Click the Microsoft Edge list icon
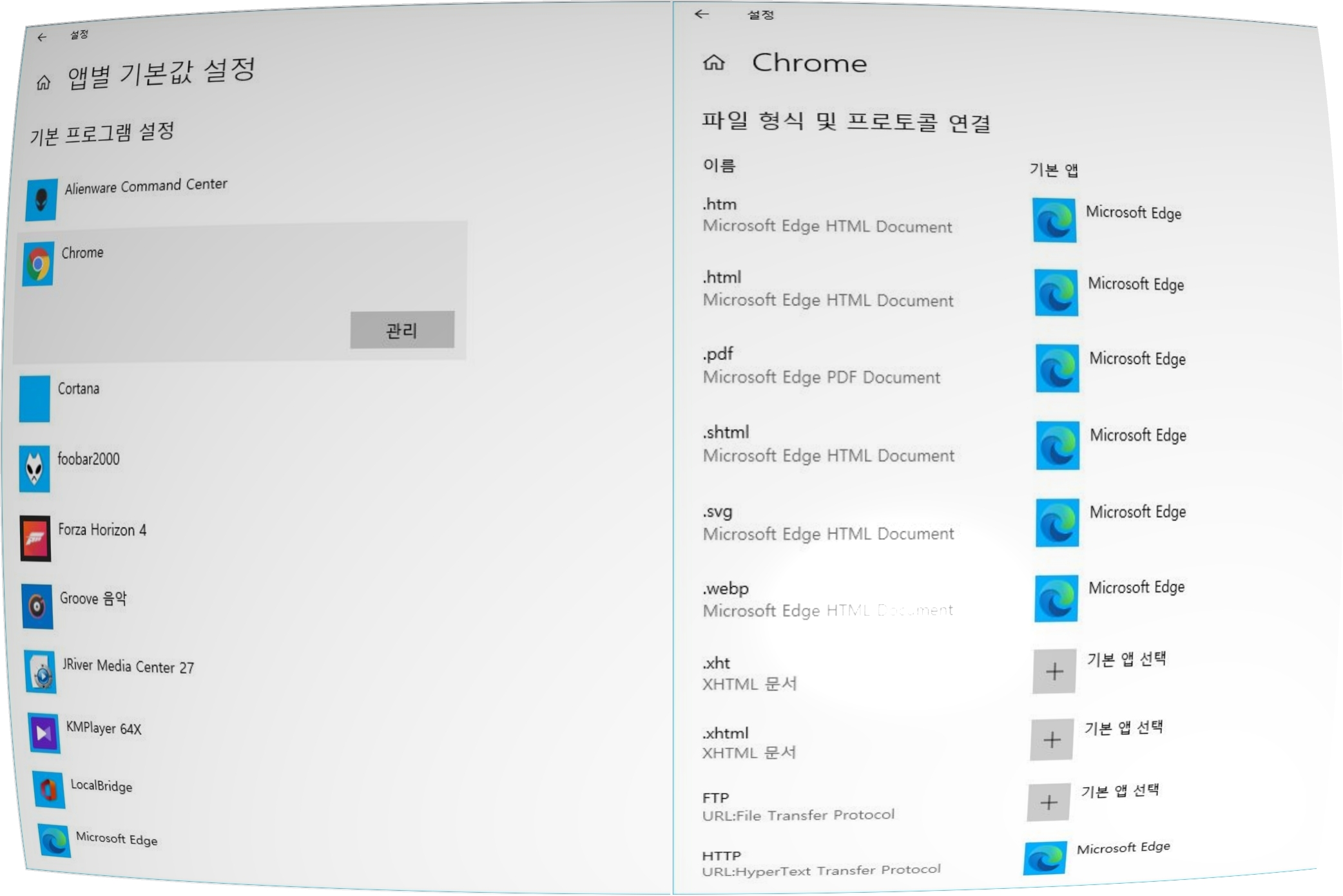Screen dimensions: 1343x896 click(54, 840)
